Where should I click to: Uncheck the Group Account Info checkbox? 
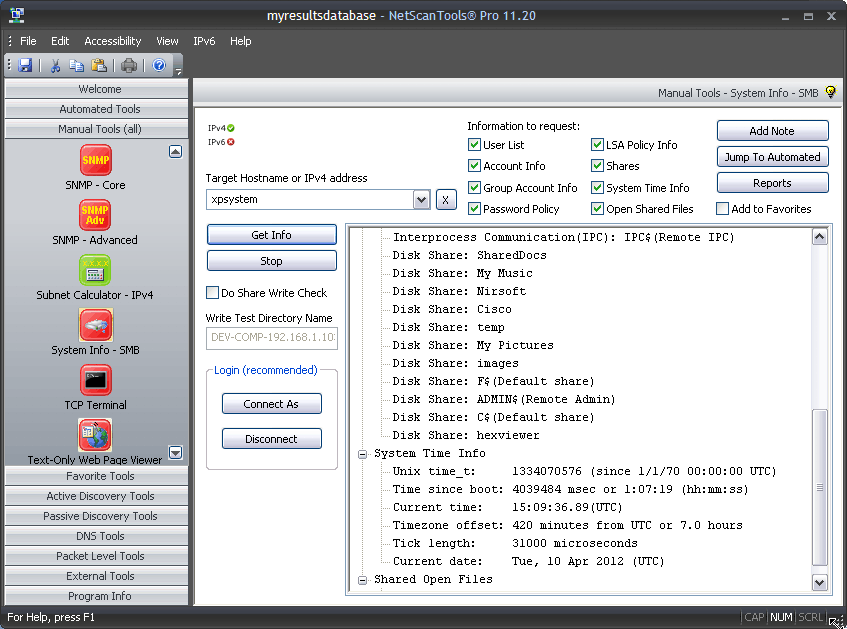[x=474, y=188]
